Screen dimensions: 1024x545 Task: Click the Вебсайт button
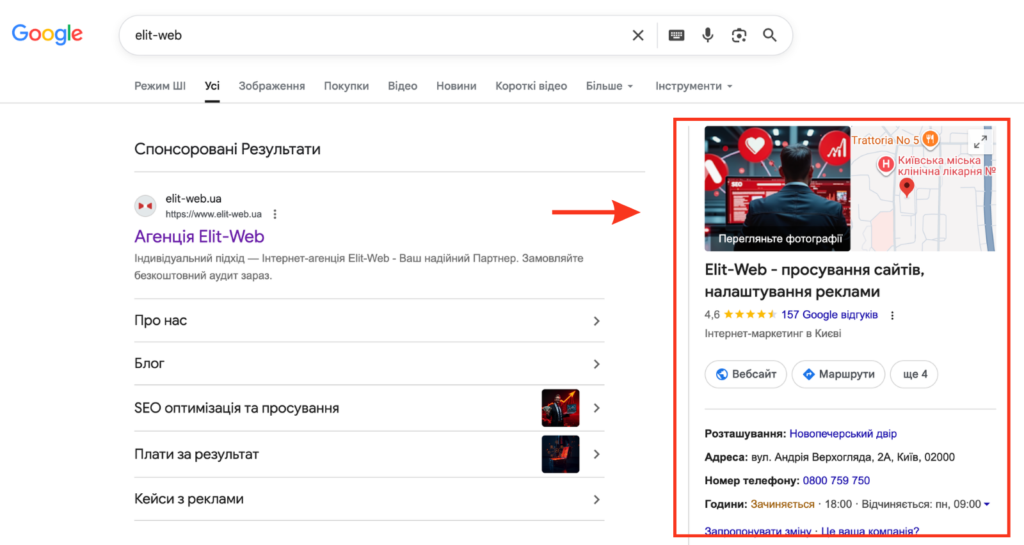tap(746, 374)
